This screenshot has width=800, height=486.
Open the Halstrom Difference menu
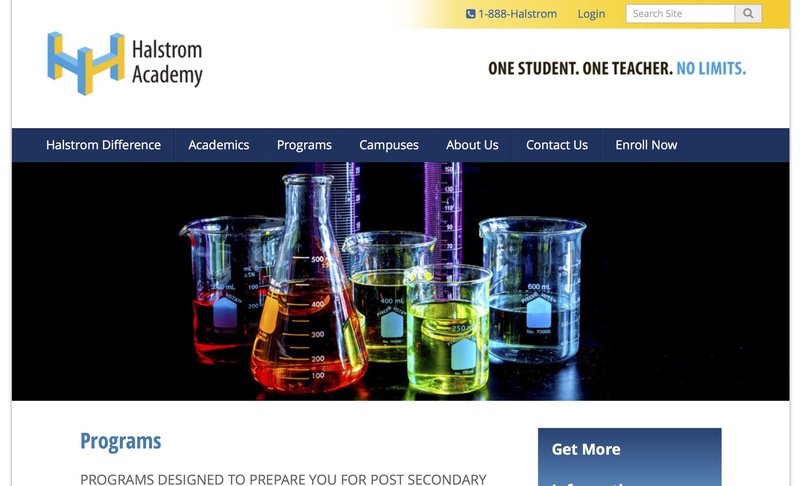[x=103, y=145]
